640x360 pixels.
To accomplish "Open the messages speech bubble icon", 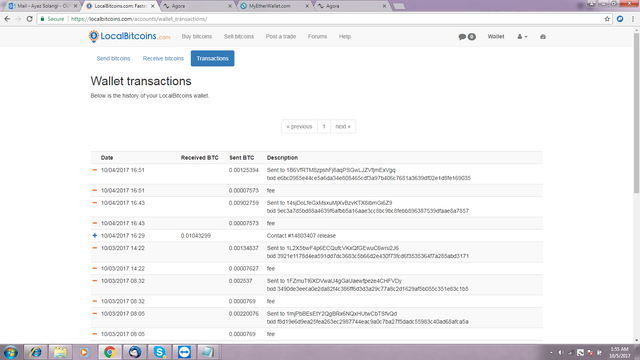I will (462, 37).
